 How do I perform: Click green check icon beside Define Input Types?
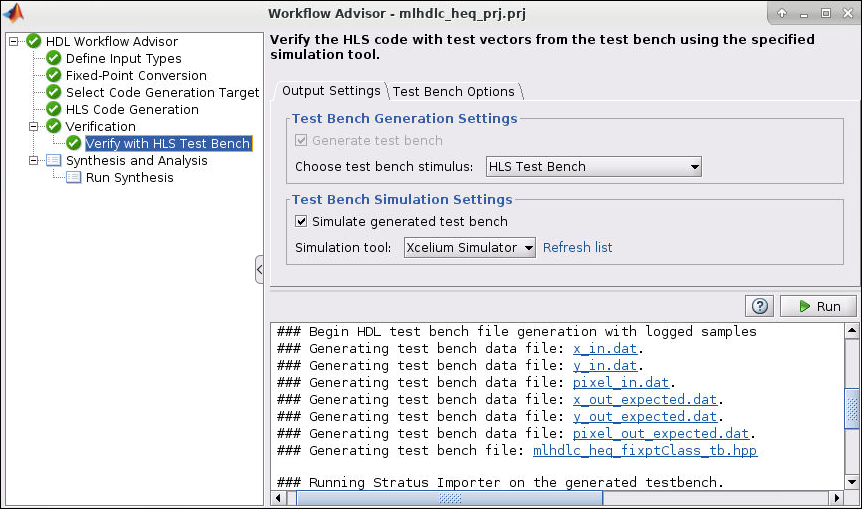click(x=54, y=59)
